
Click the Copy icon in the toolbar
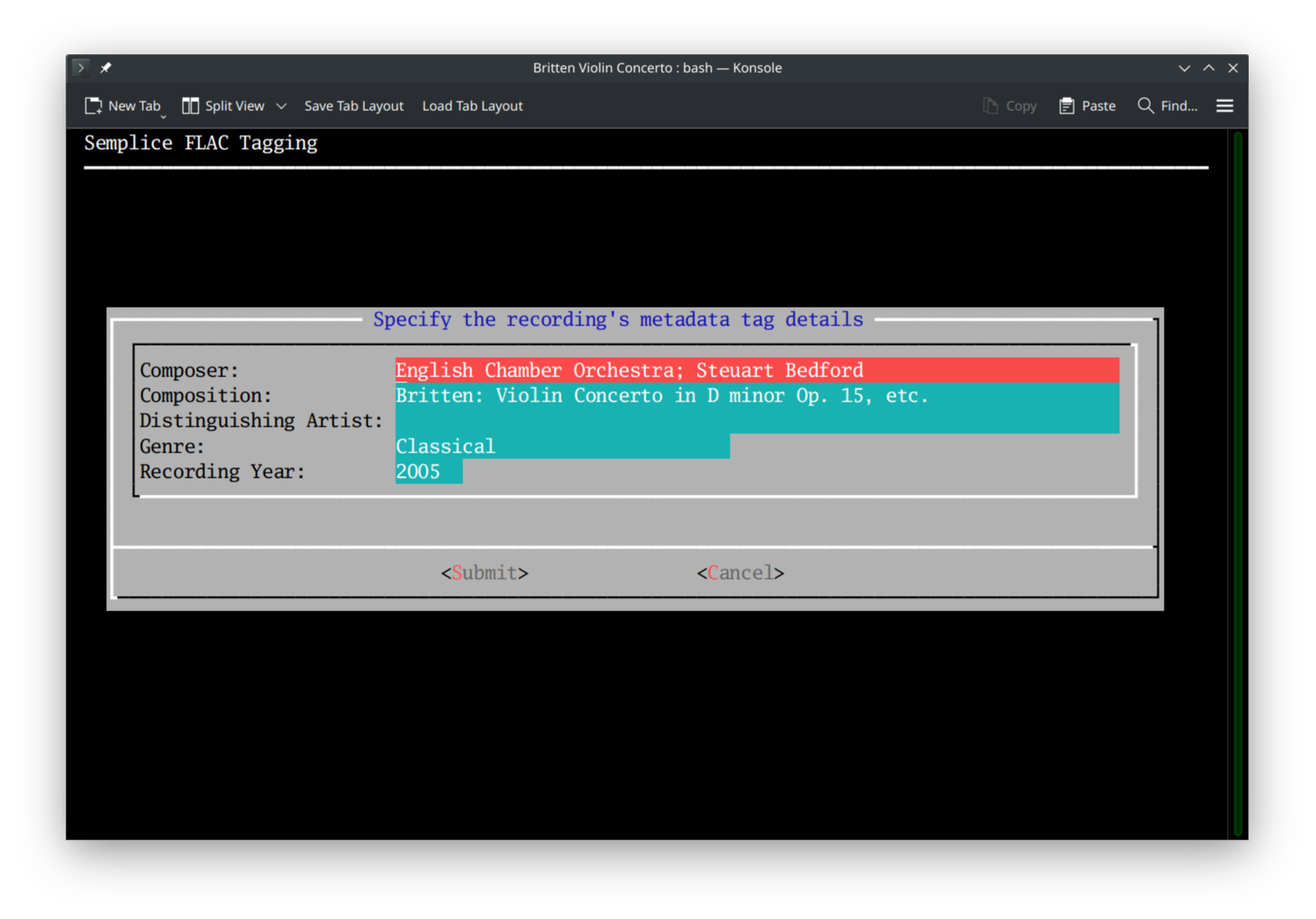point(990,105)
